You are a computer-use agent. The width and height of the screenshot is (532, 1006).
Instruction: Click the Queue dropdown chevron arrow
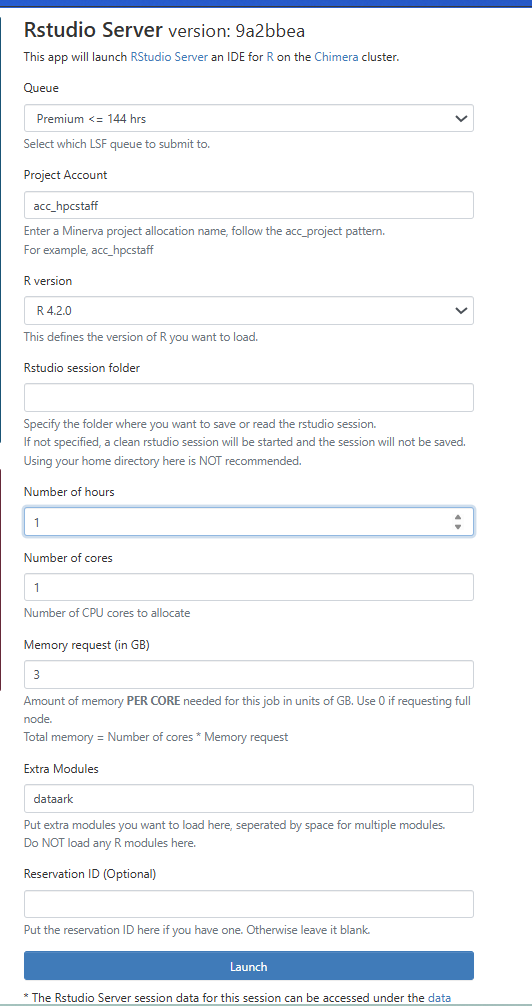(460, 119)
